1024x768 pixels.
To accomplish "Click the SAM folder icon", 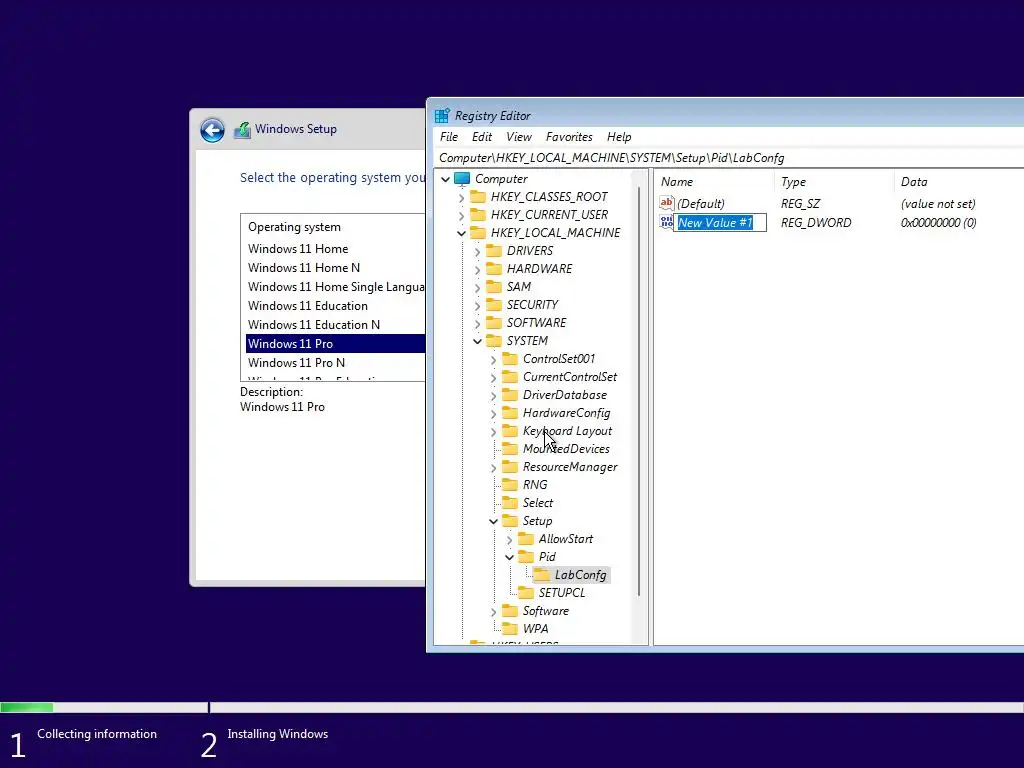I will pos(494,287).
